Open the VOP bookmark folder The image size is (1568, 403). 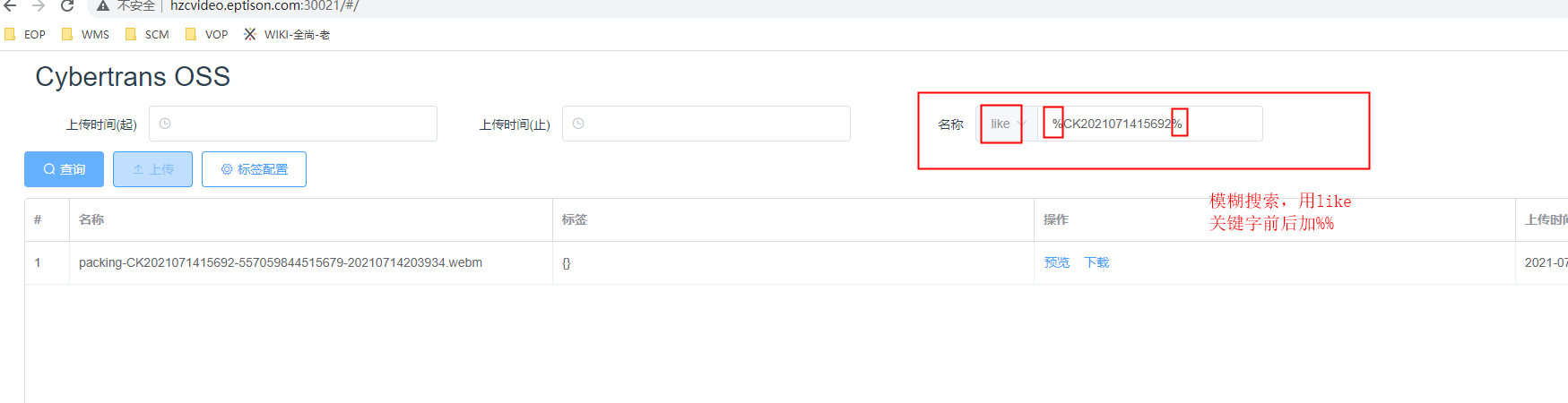207,35
